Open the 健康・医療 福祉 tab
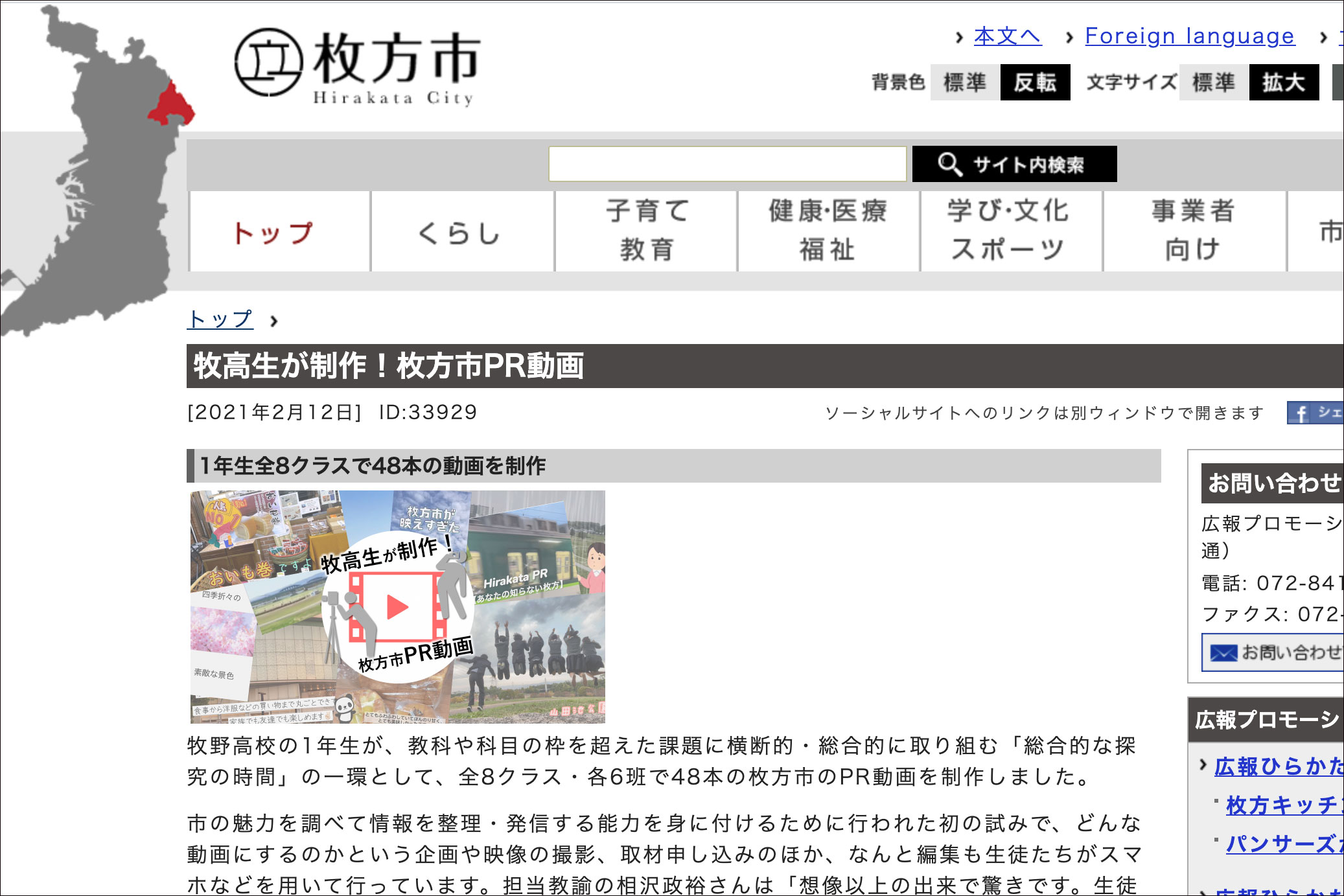Image resolution: width=1344 pixels, height=896 pixels. (x=828, y=231)
